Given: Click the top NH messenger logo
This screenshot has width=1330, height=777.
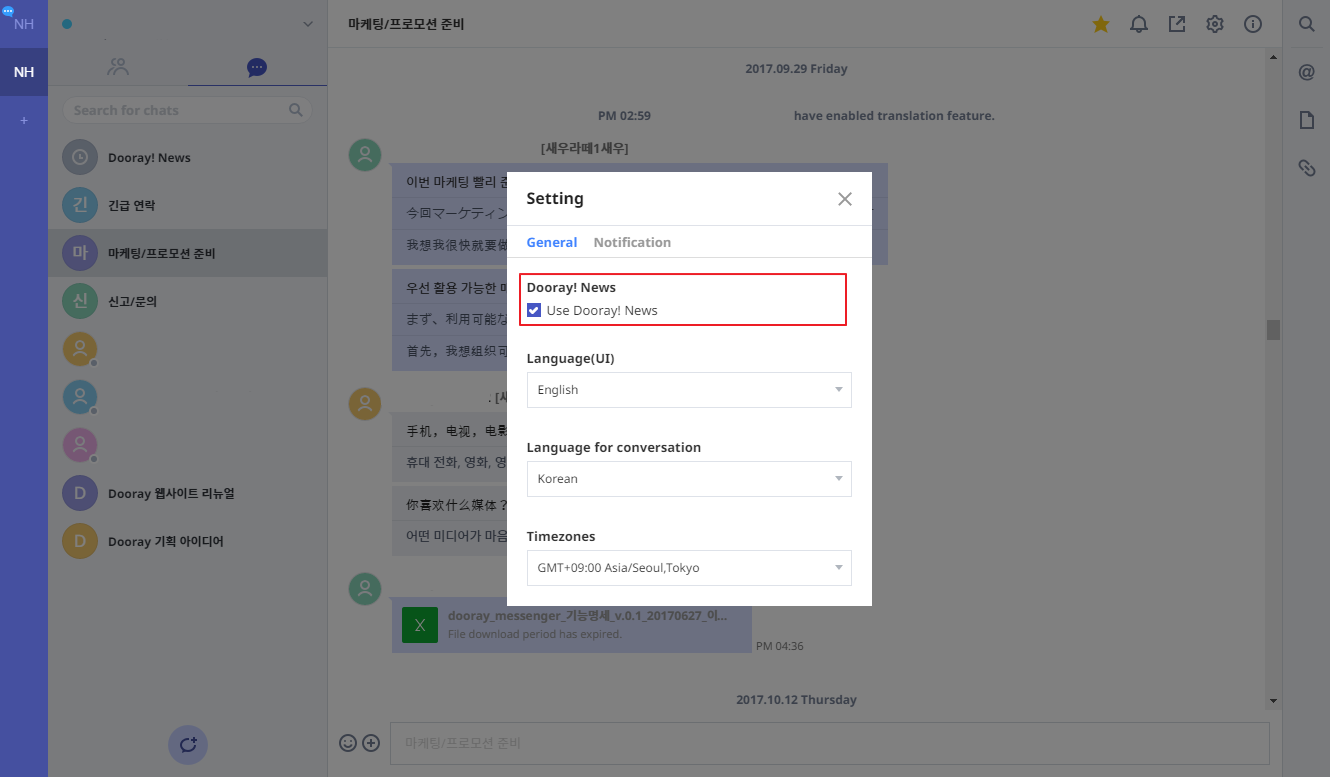Looking at the screenshot, I should 22,22.
